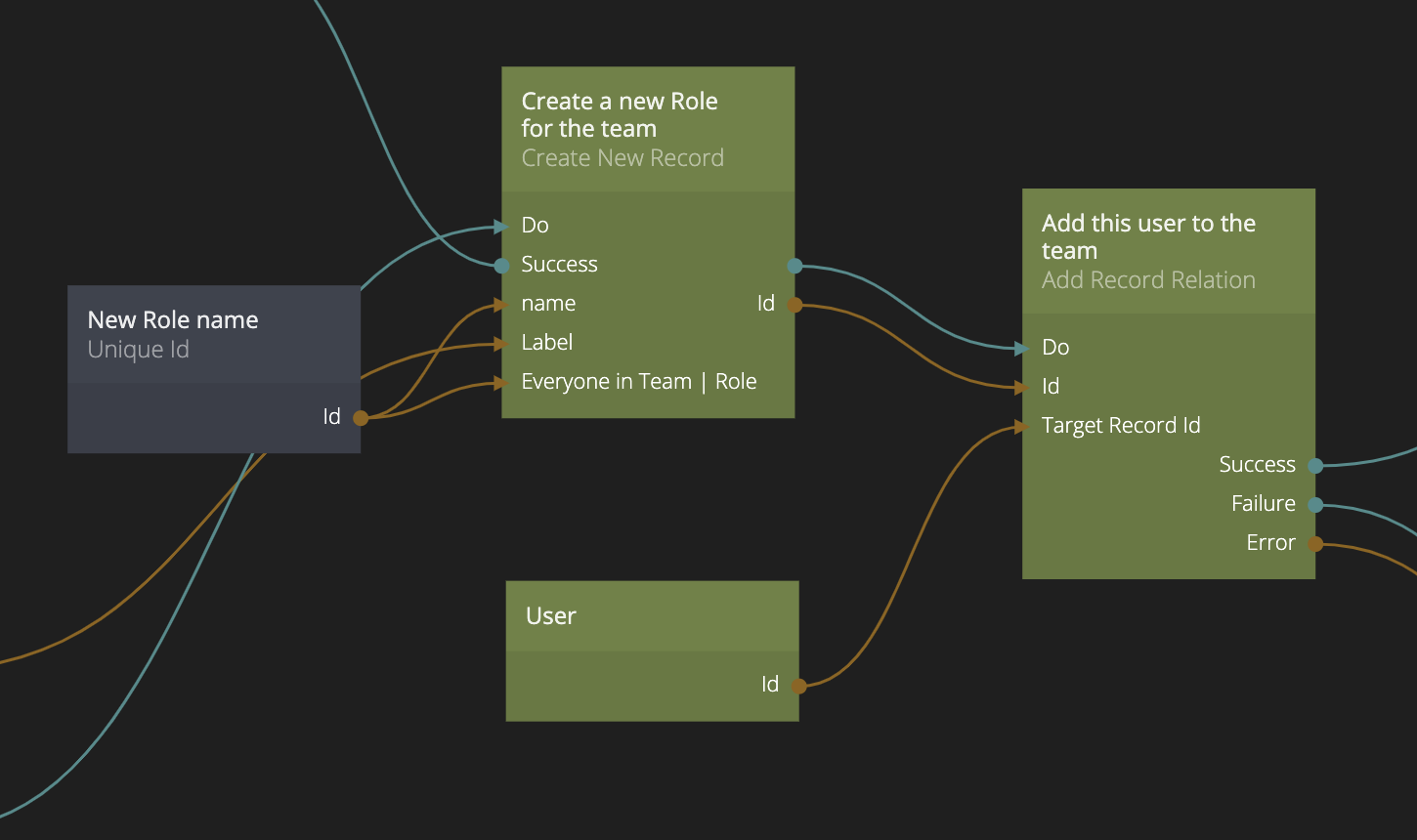Select the 'Create a new Role for the team' node title
1417x840 pixels.
(619, 115)
